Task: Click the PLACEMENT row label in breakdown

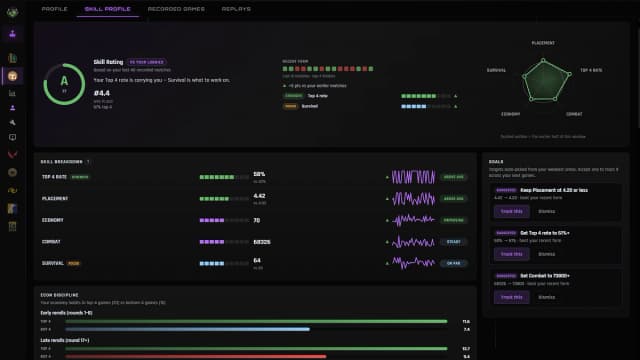Action: 55,198
